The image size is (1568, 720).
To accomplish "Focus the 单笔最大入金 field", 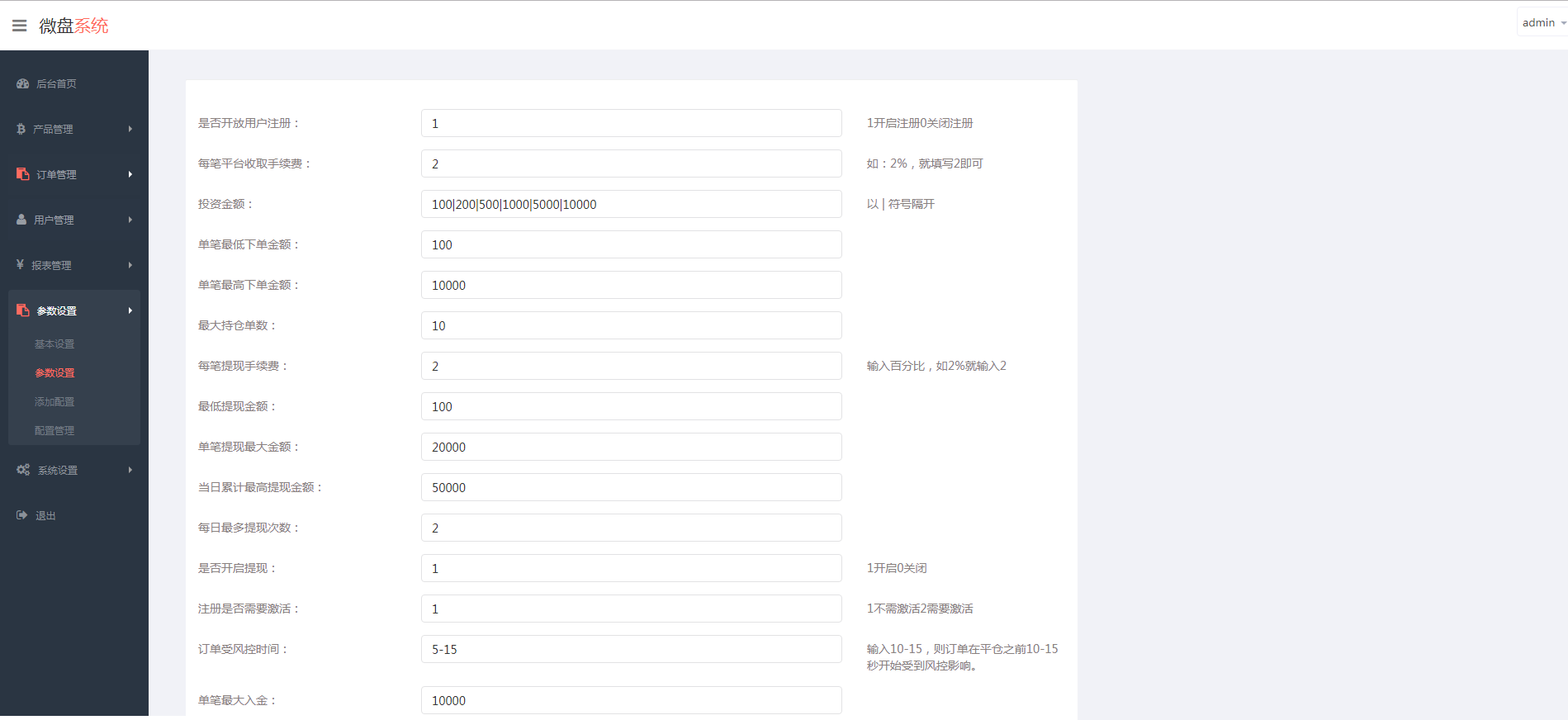I will (632, 700).
